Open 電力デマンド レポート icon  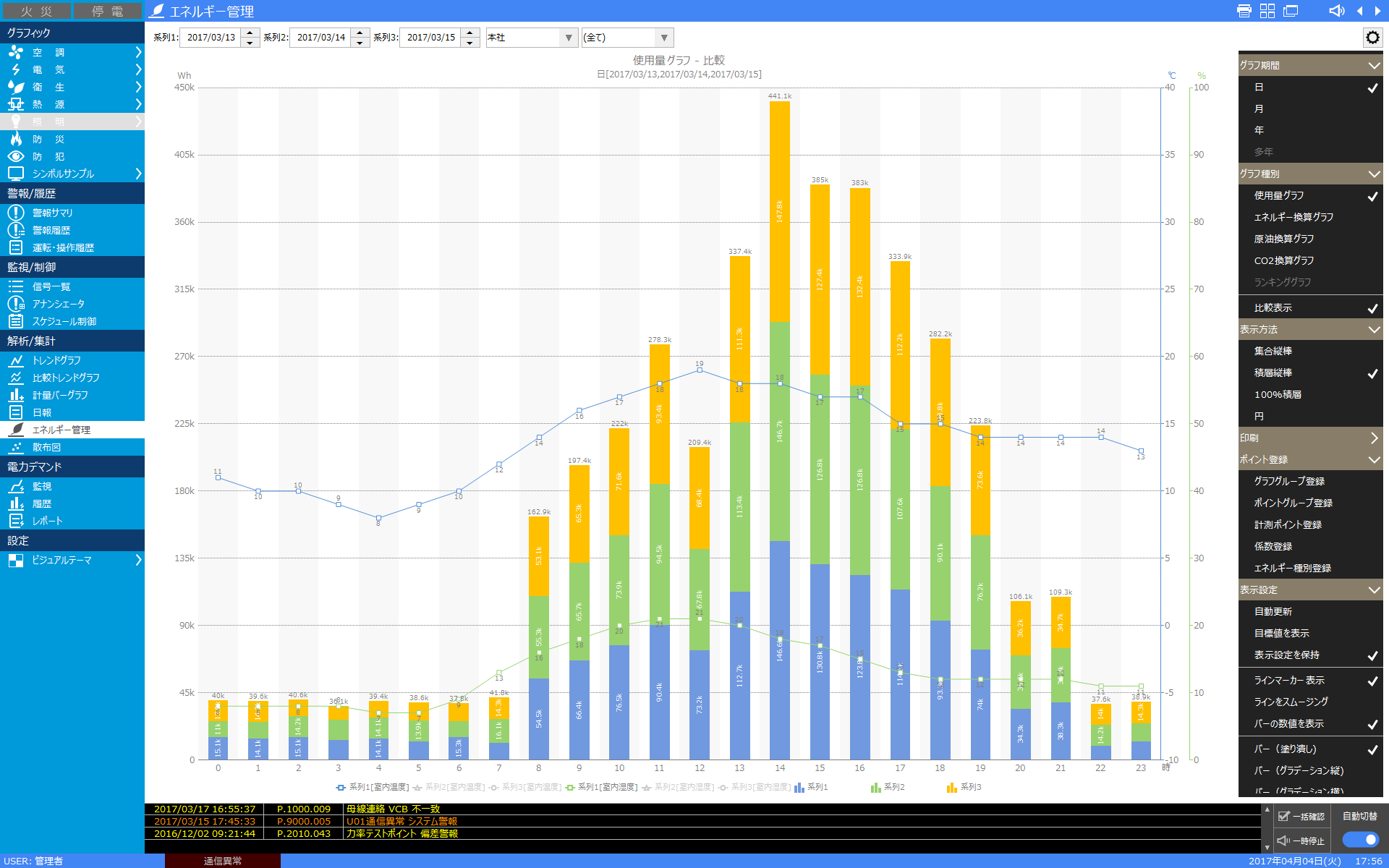click(16, 521)
